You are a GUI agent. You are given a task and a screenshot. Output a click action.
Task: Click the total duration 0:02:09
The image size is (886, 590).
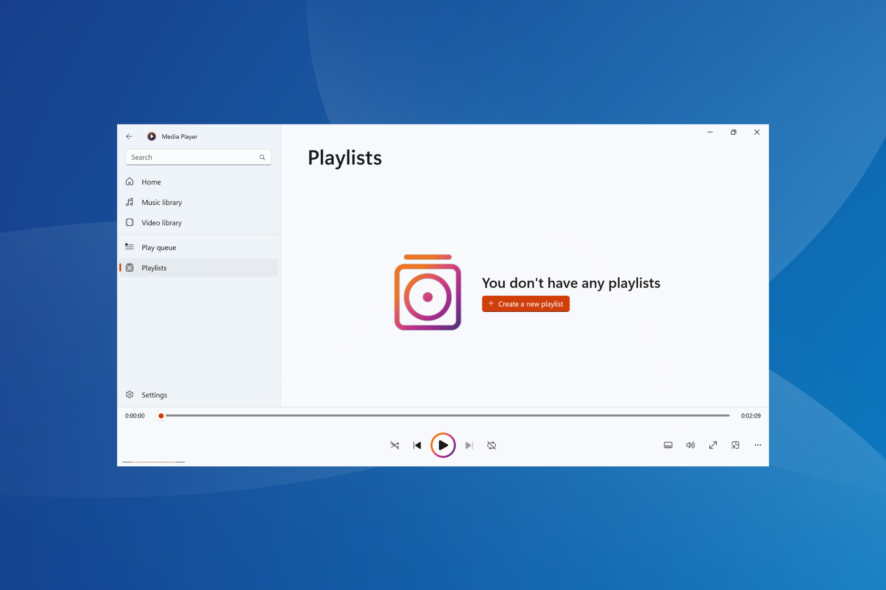click(751, 416)
